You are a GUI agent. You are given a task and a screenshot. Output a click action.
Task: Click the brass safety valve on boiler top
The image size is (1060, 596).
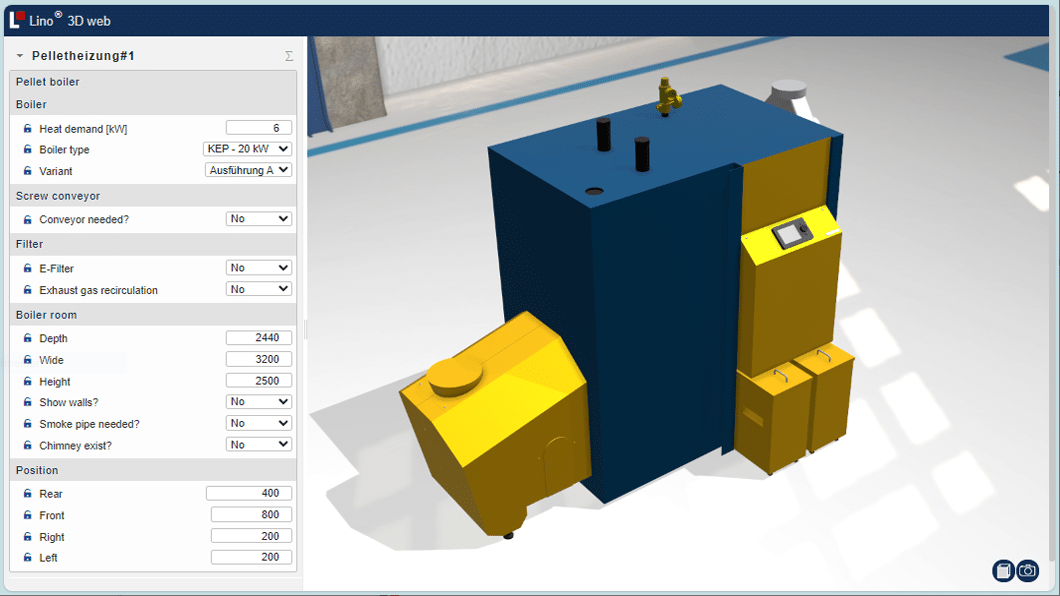[668, 97]
